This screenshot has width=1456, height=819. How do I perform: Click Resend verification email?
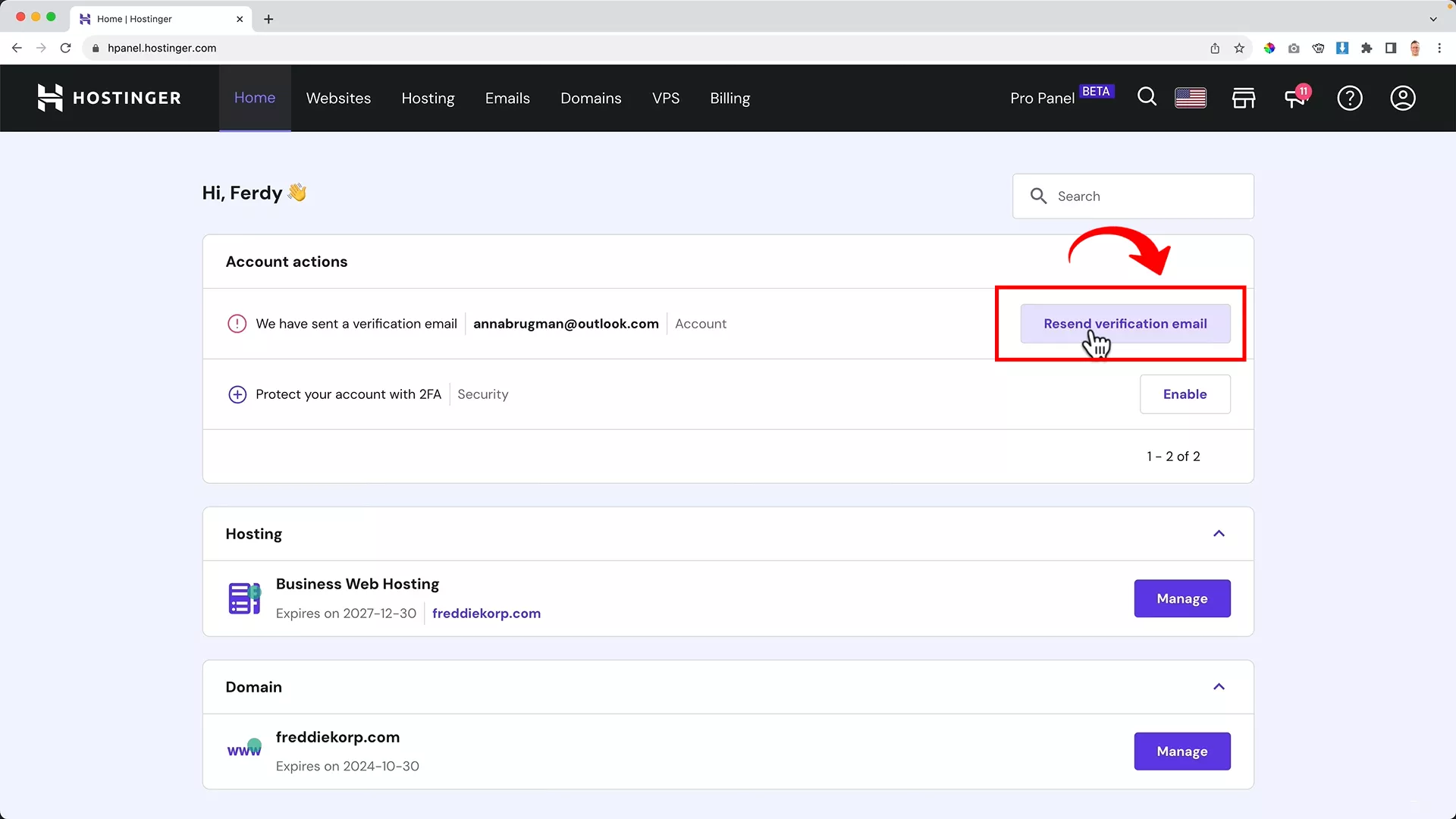click(1125, 323)
